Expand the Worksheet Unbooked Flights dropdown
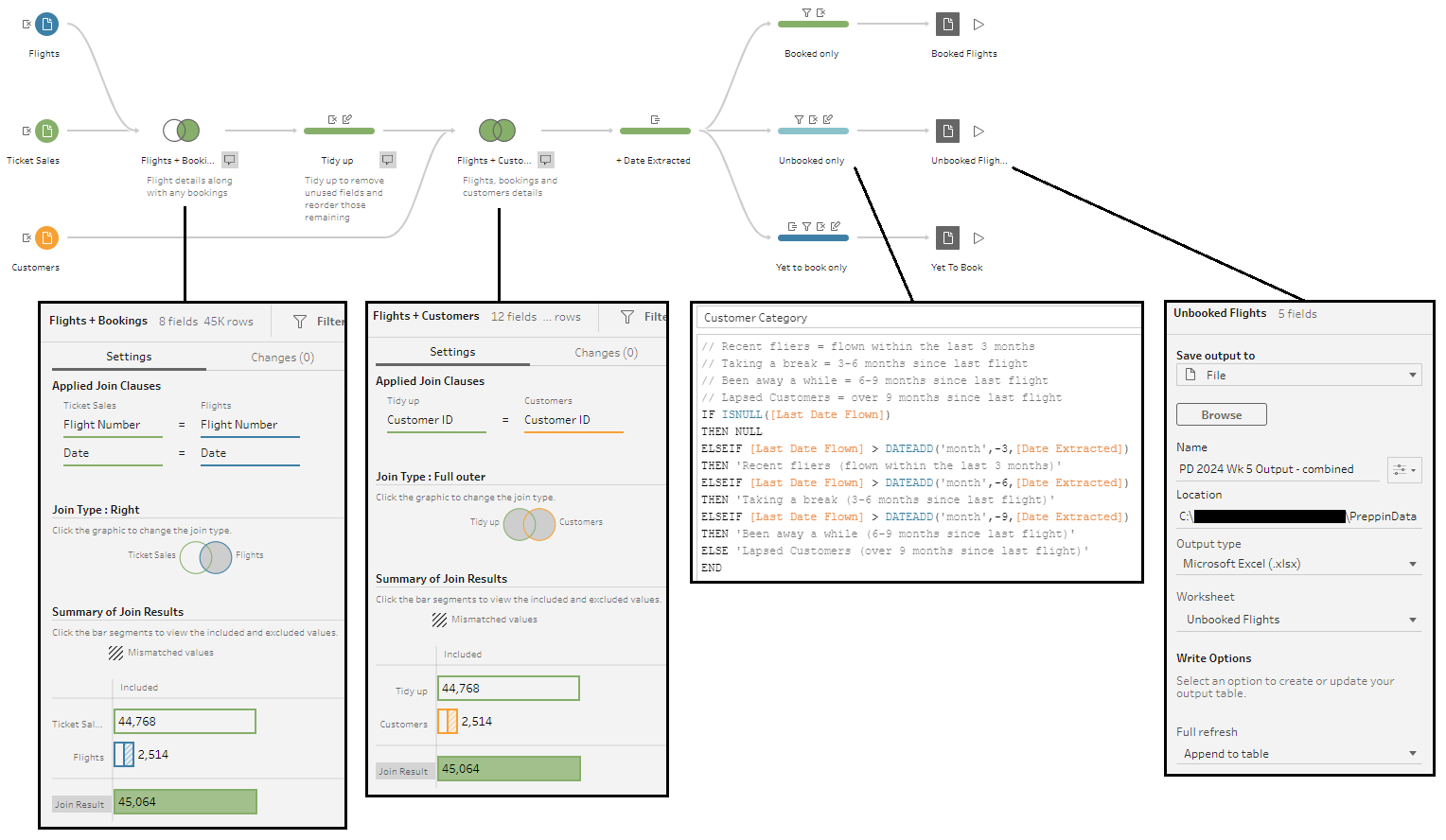Viewport: 1446px width, 840px height. click(1298, 620)
